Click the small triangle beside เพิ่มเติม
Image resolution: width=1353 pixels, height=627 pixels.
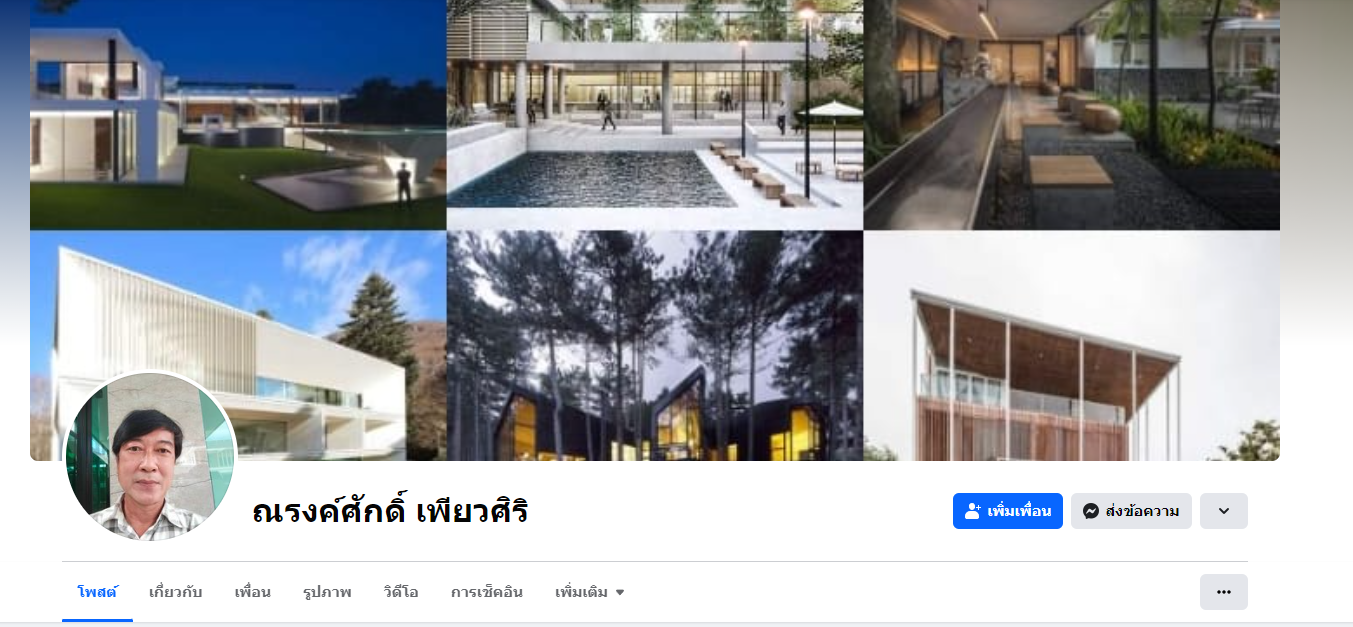click(620, 592)
